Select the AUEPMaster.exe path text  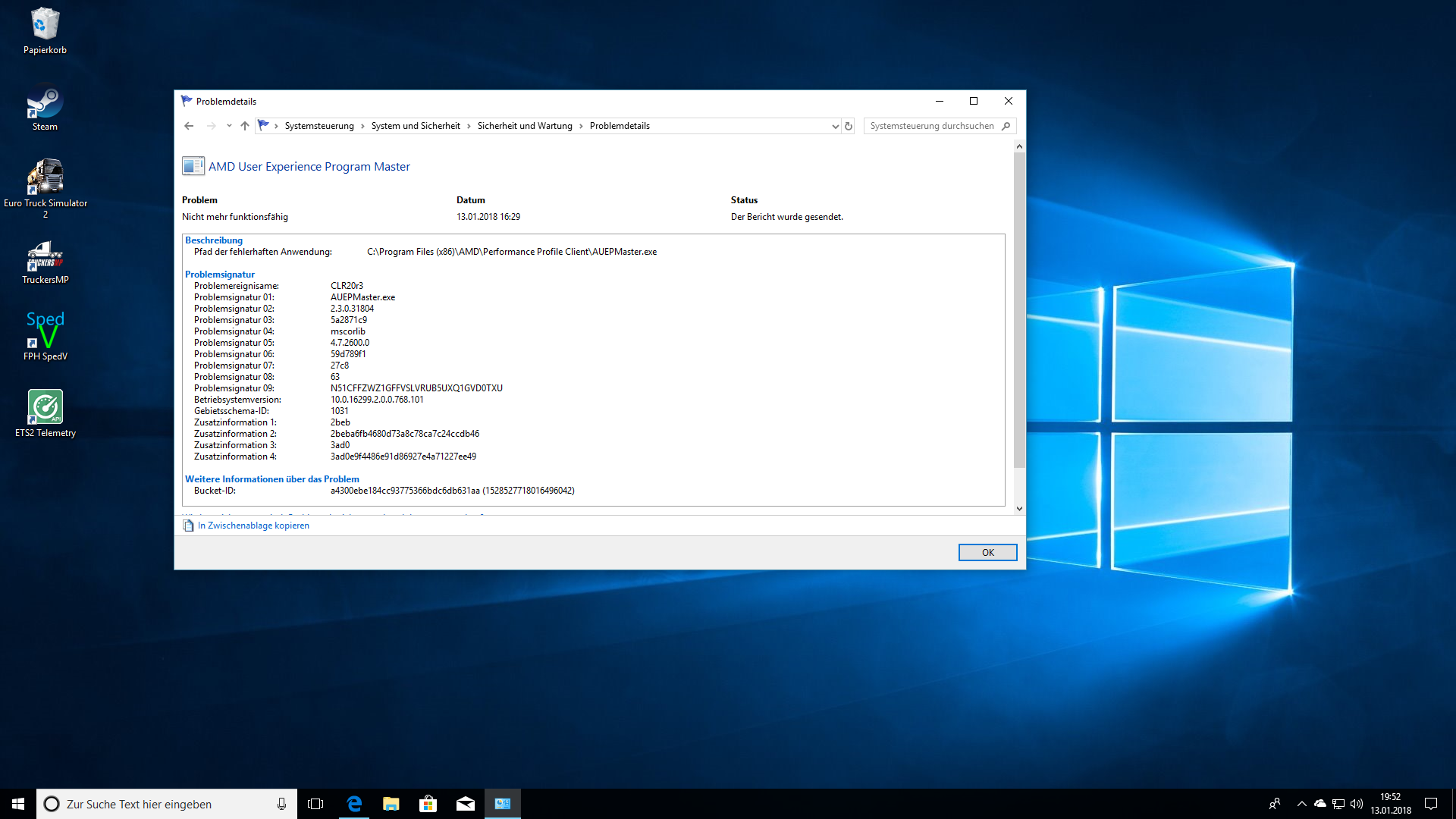(x=512, y=252)
